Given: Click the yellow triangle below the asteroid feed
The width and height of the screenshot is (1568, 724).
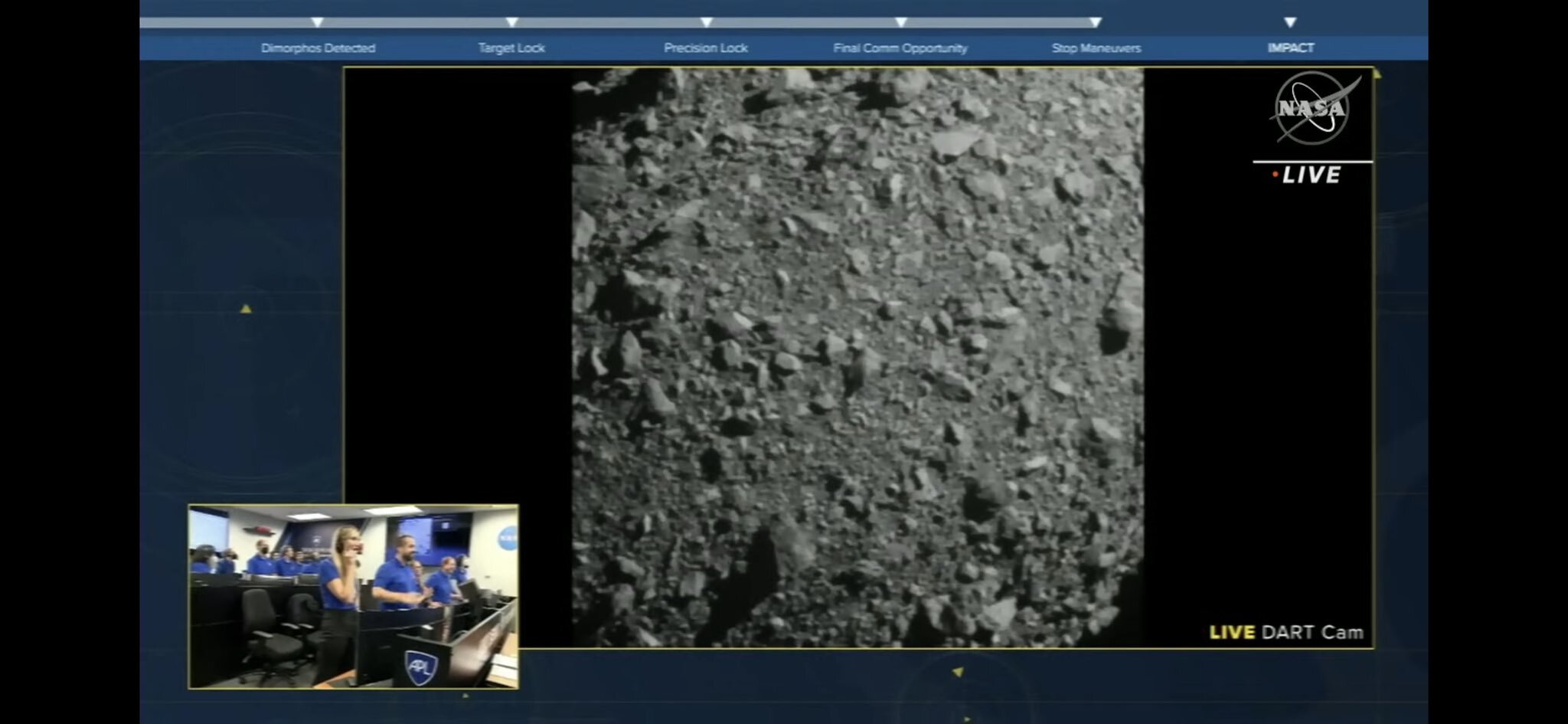Looking at the screenshot, I should coord(957,672).
